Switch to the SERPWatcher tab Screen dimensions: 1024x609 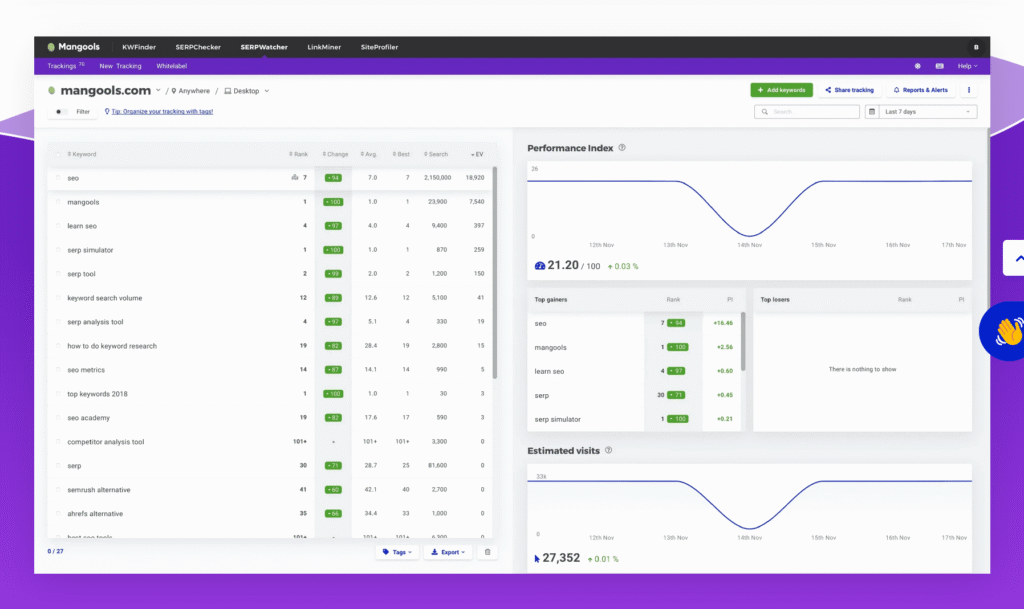click(264, 47)
